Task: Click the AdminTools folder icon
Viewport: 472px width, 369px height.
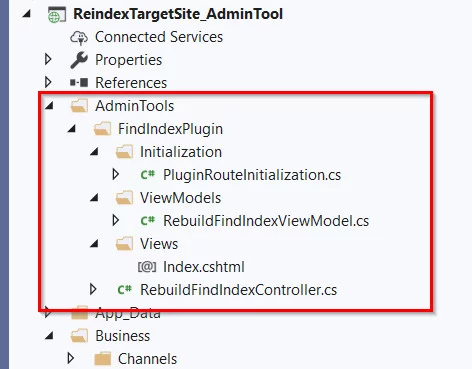Action: (79, 106)
